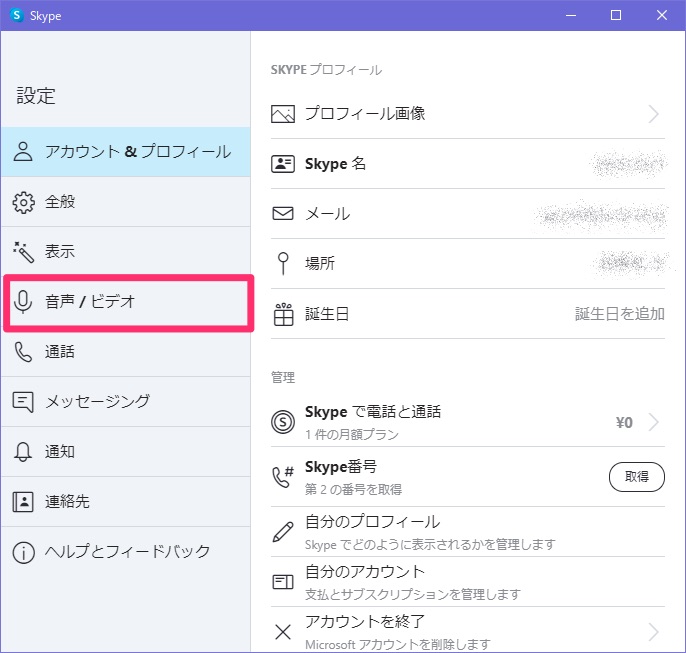
Task: Click the picture icon for プロフィール画像
Action: (x=283, y=114)
